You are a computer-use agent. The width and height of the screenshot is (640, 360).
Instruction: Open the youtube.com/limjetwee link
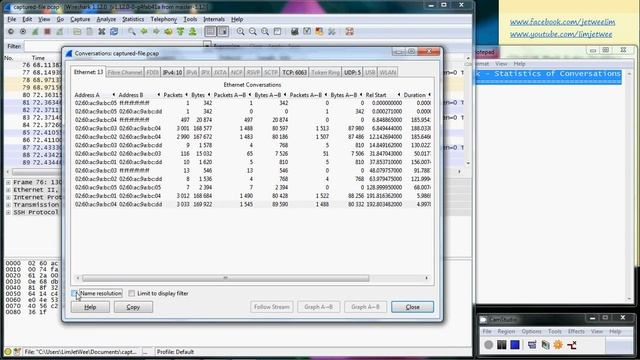click(x=561, y=34)
